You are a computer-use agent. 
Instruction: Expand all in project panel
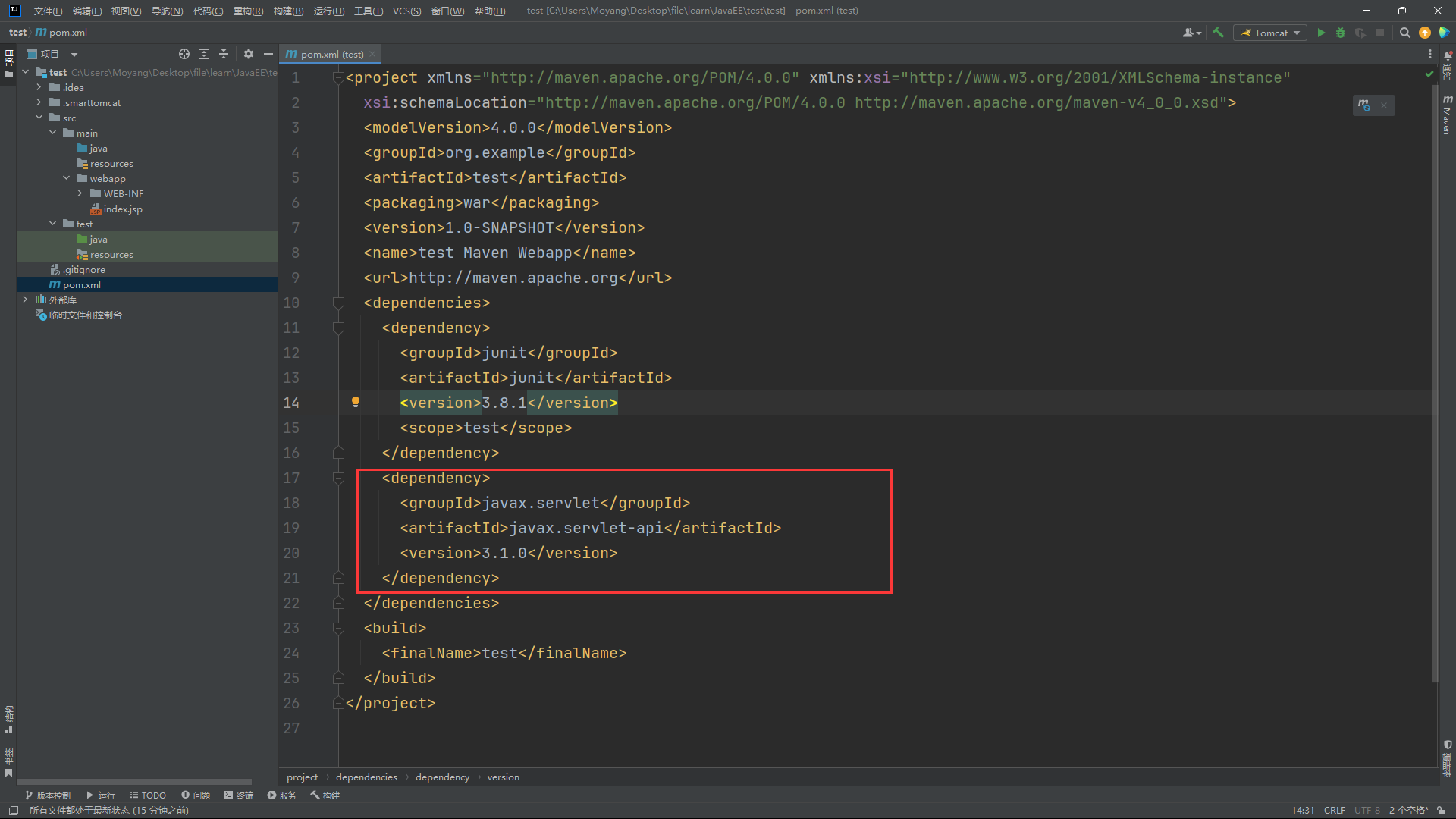click(204, 54)
